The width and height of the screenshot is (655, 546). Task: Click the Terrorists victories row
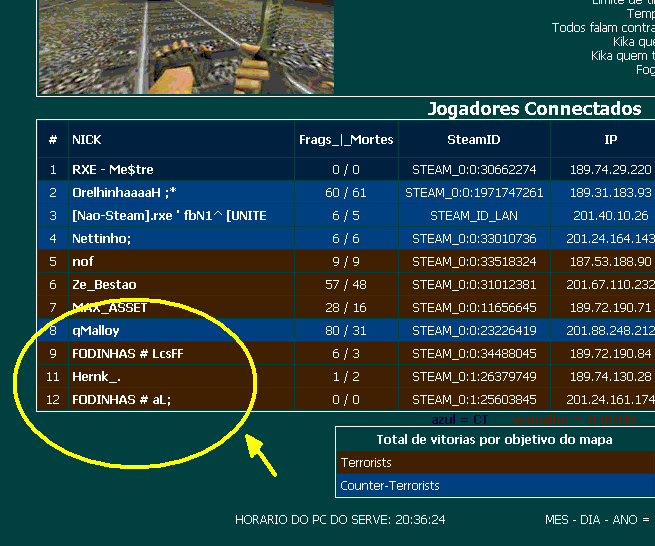coord(495,463)
